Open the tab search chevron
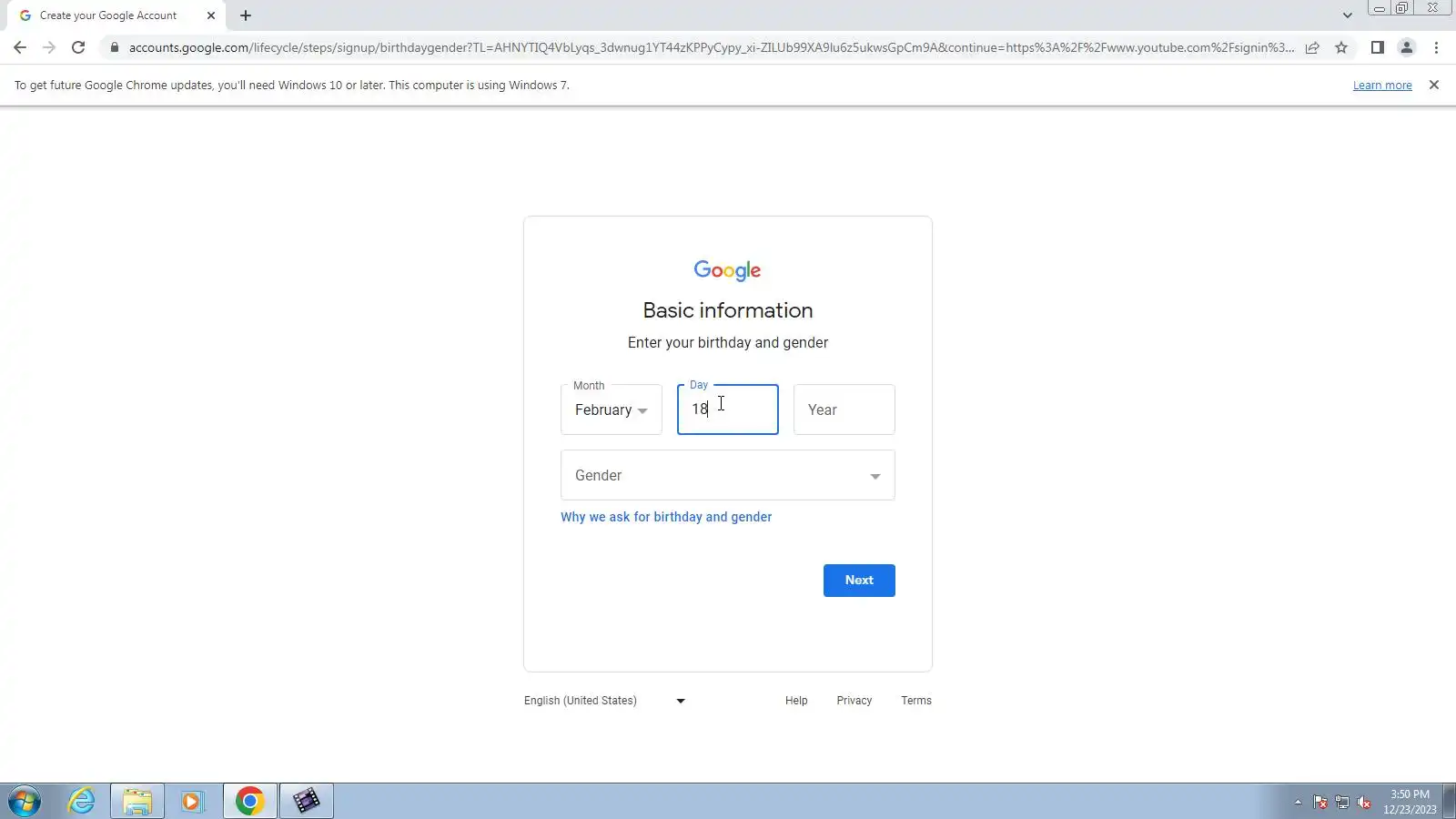 (1348, 15)
